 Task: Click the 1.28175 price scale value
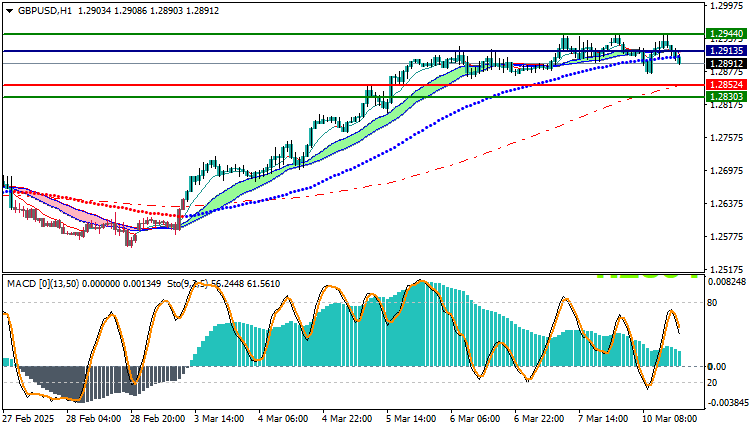point(727,105)
